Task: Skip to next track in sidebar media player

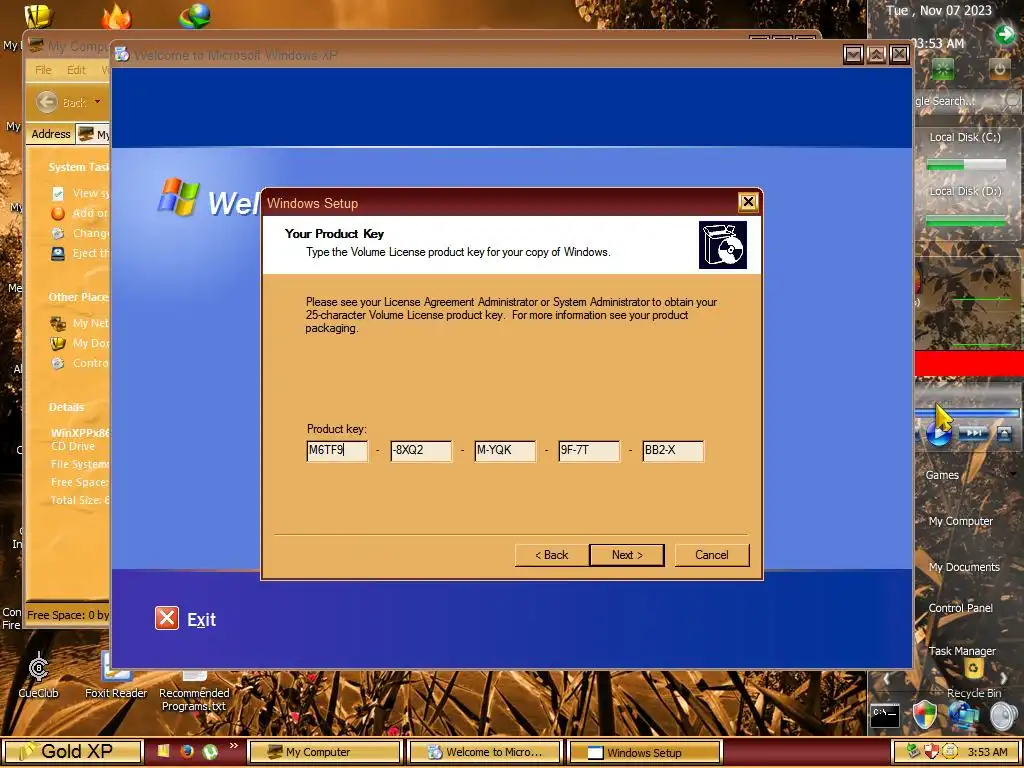Action: [x=974, y=432]
